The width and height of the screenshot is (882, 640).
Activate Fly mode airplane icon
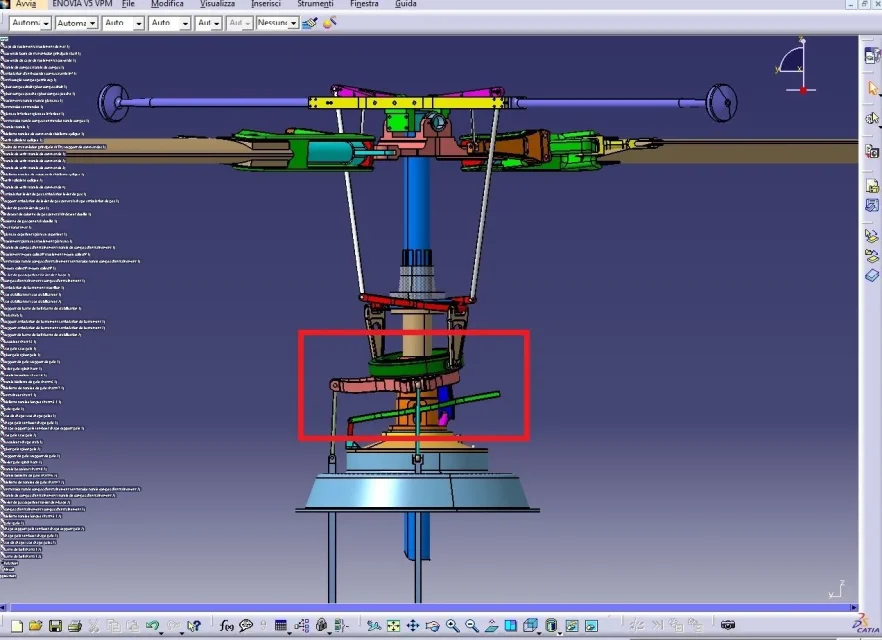click(374, 625)
